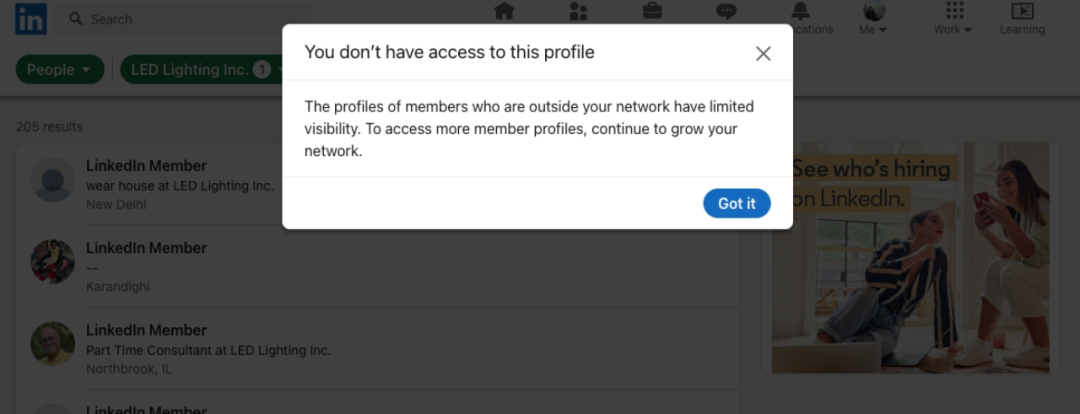Click the LinkedIn logo icon
The image size is (1080, 414).
[31, 18]
